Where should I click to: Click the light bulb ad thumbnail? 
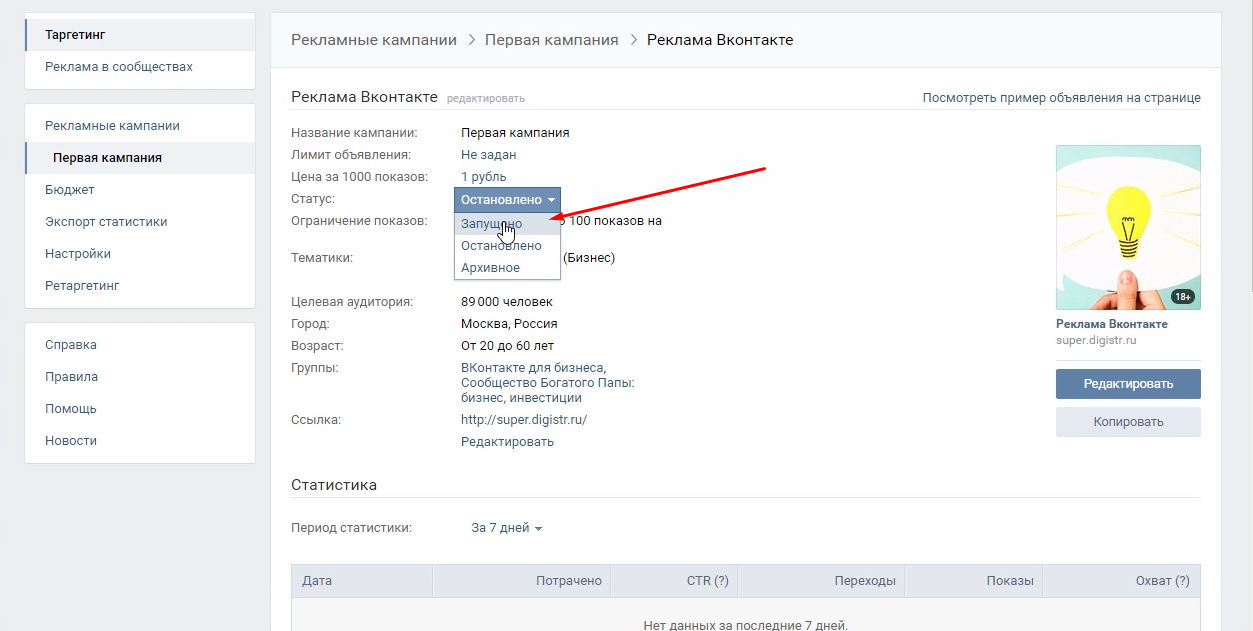click(1128, 228)
